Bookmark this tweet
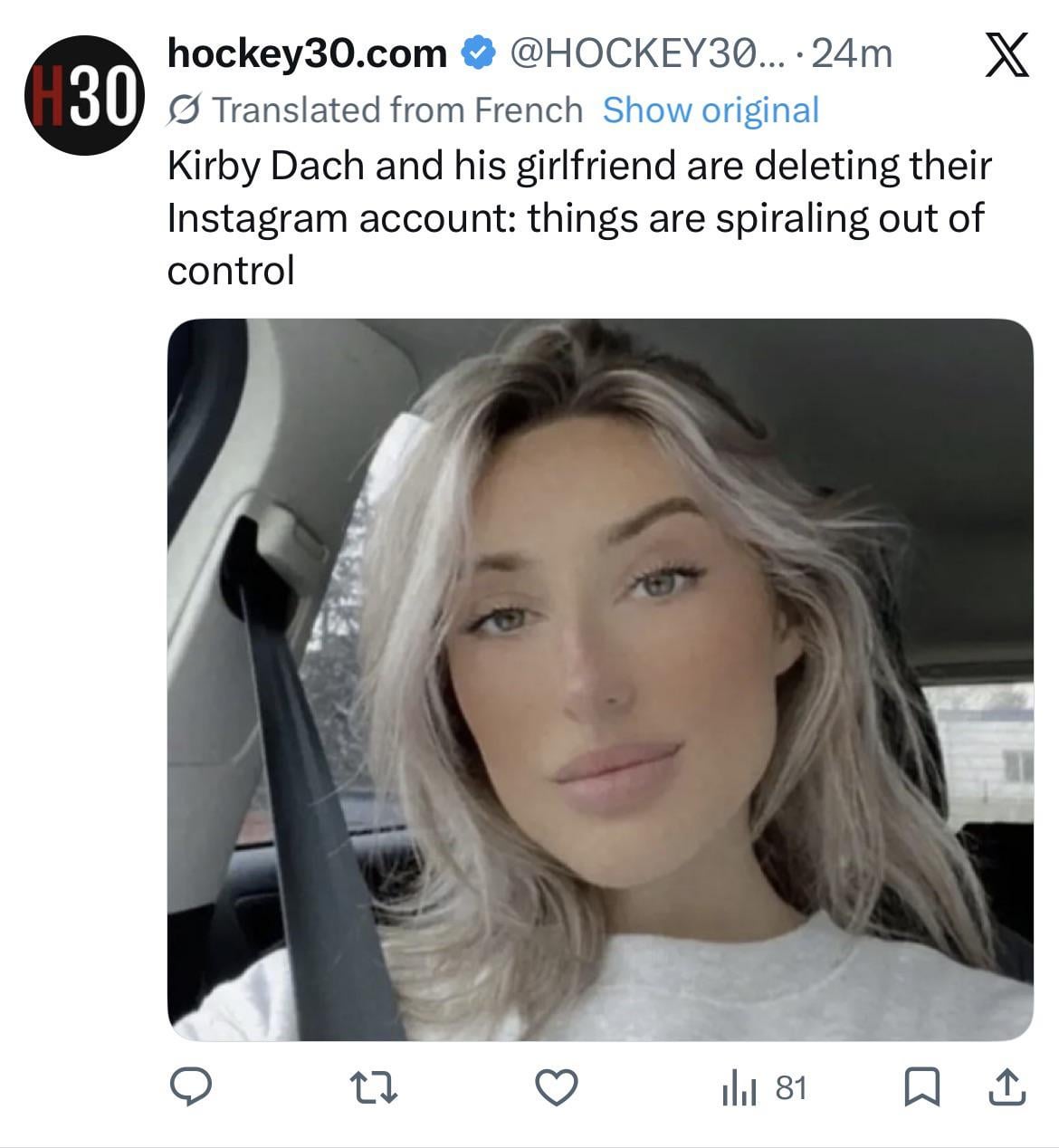 [921, 1087]
